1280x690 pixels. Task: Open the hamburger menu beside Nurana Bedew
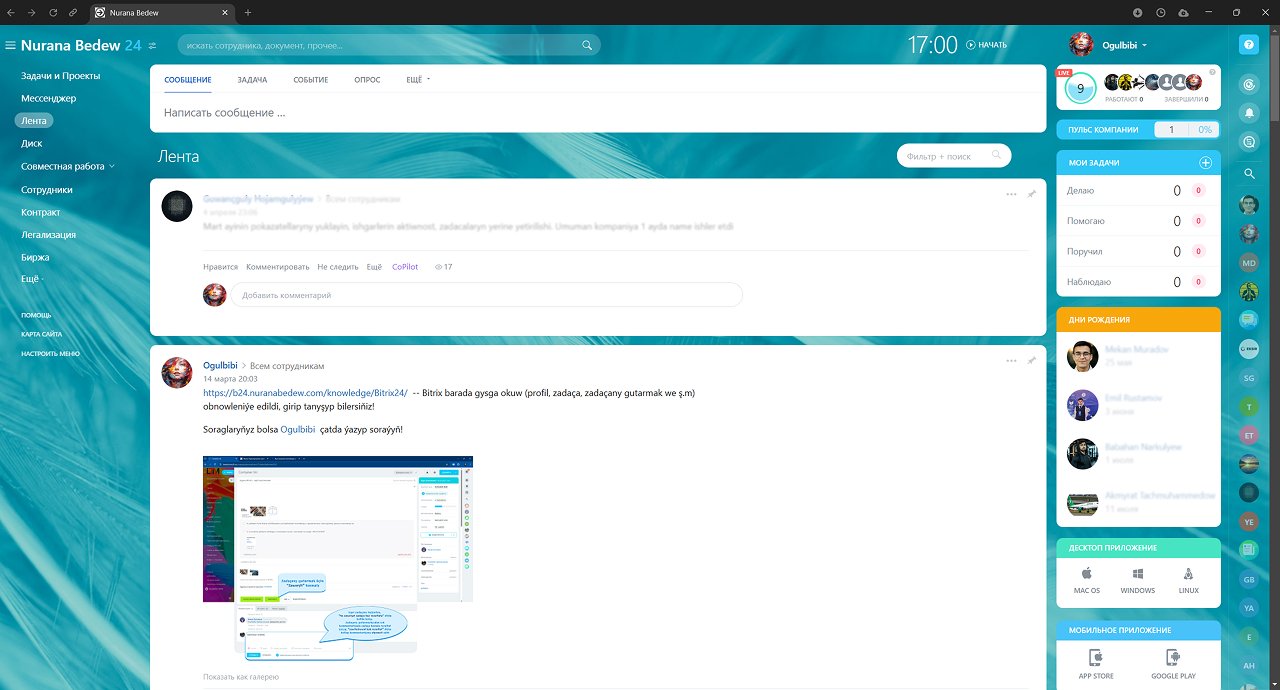10,45
